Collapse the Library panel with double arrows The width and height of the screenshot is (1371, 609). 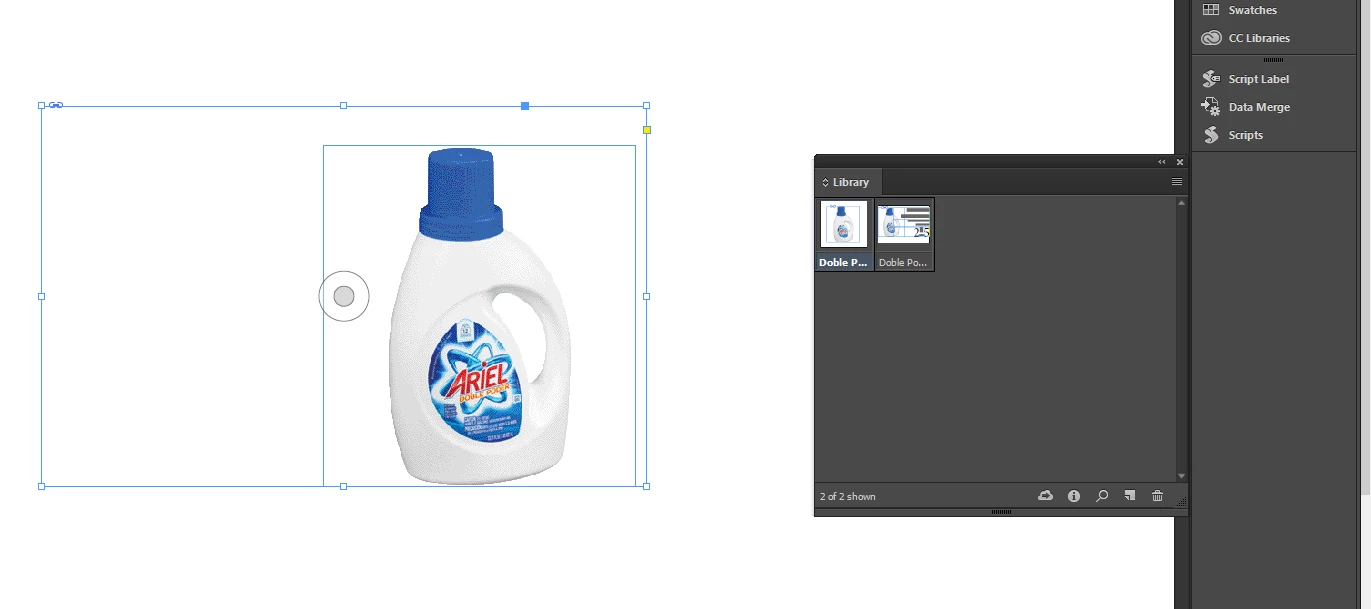pyautogui.click(x=1162, y=162)
